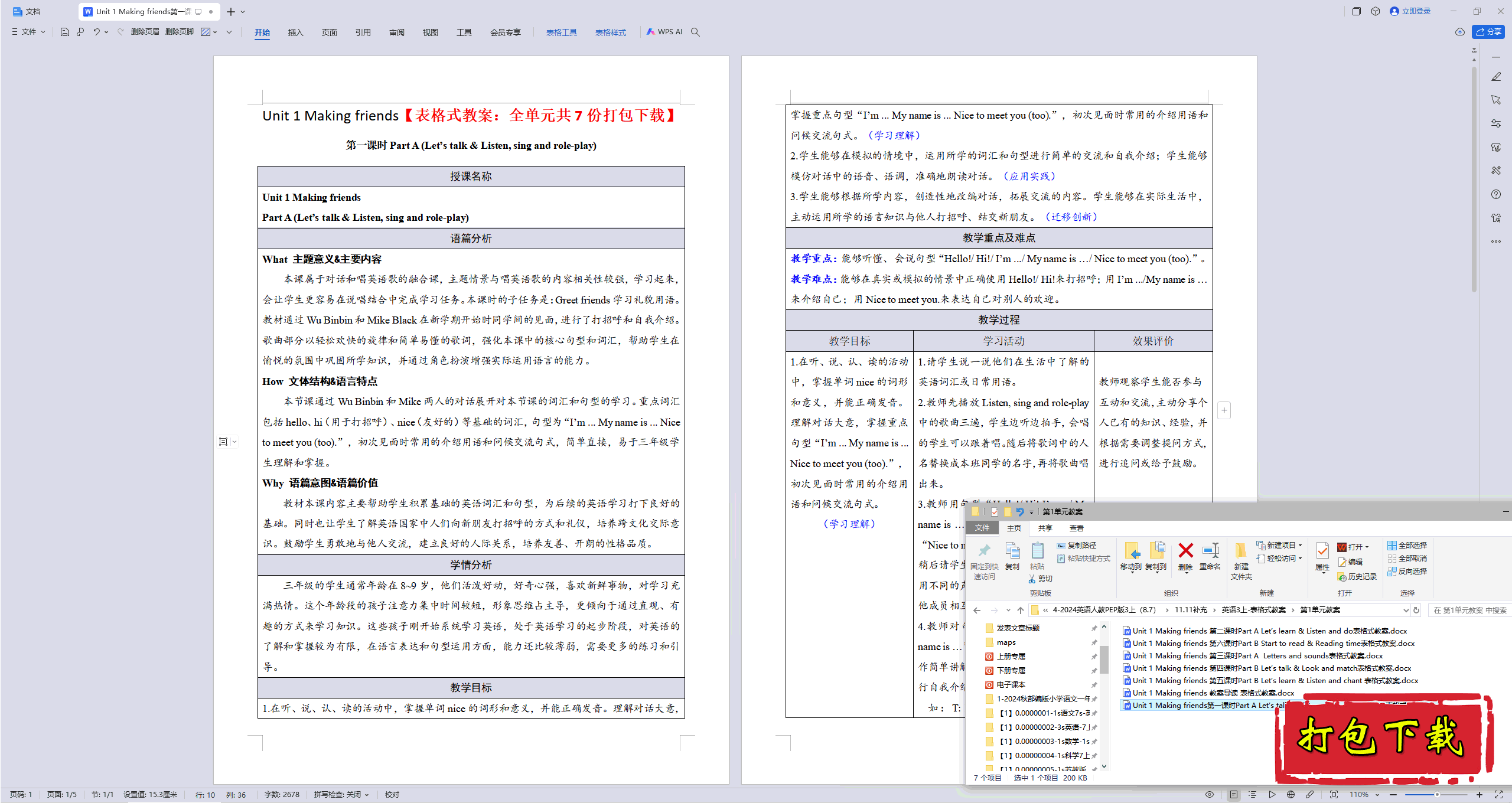Open 引用 menu in top ribbon
The image size is (1512, 803).
click(361, 33)
